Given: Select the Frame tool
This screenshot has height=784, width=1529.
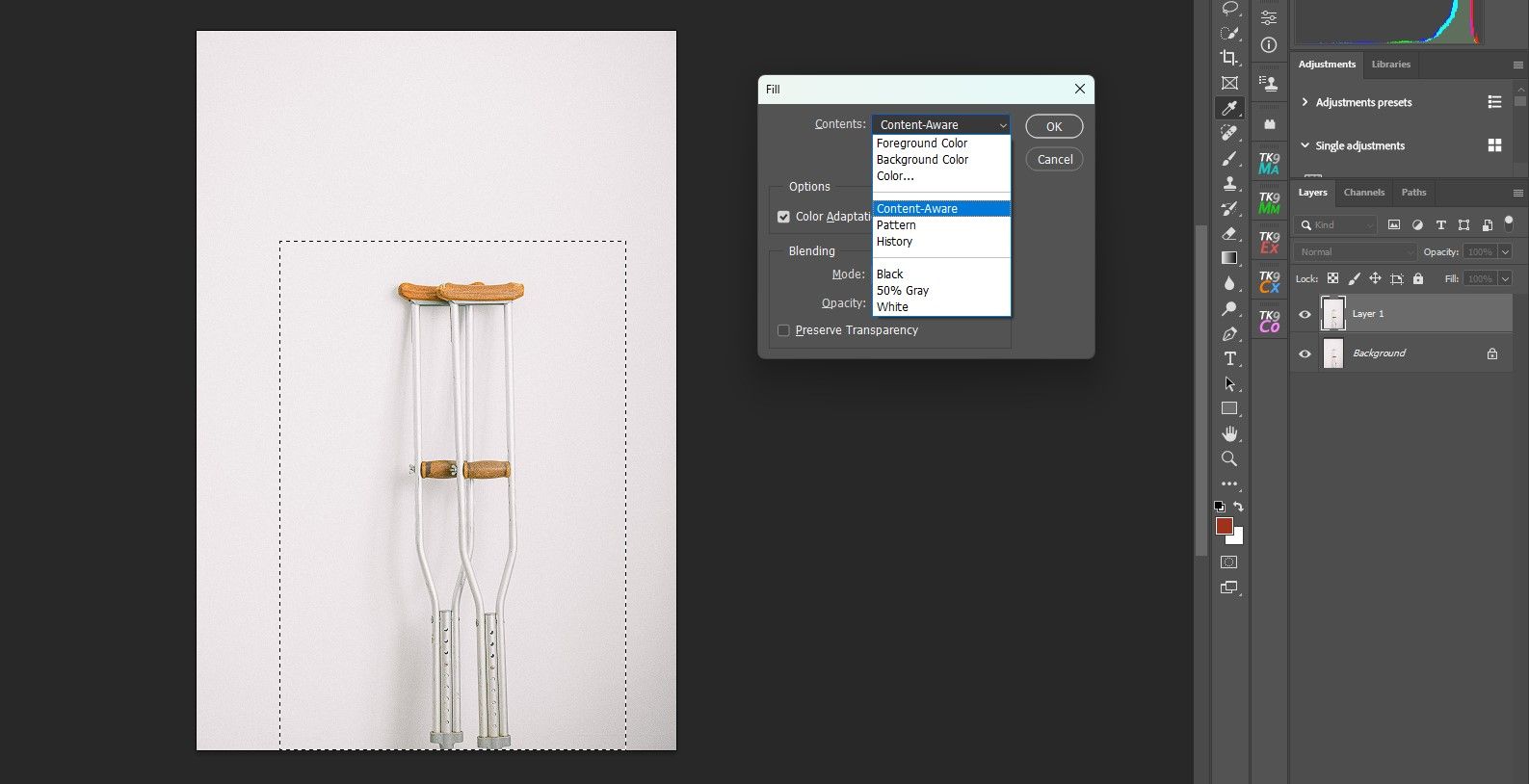Looking at the screenshot, I should [1229, 83].
